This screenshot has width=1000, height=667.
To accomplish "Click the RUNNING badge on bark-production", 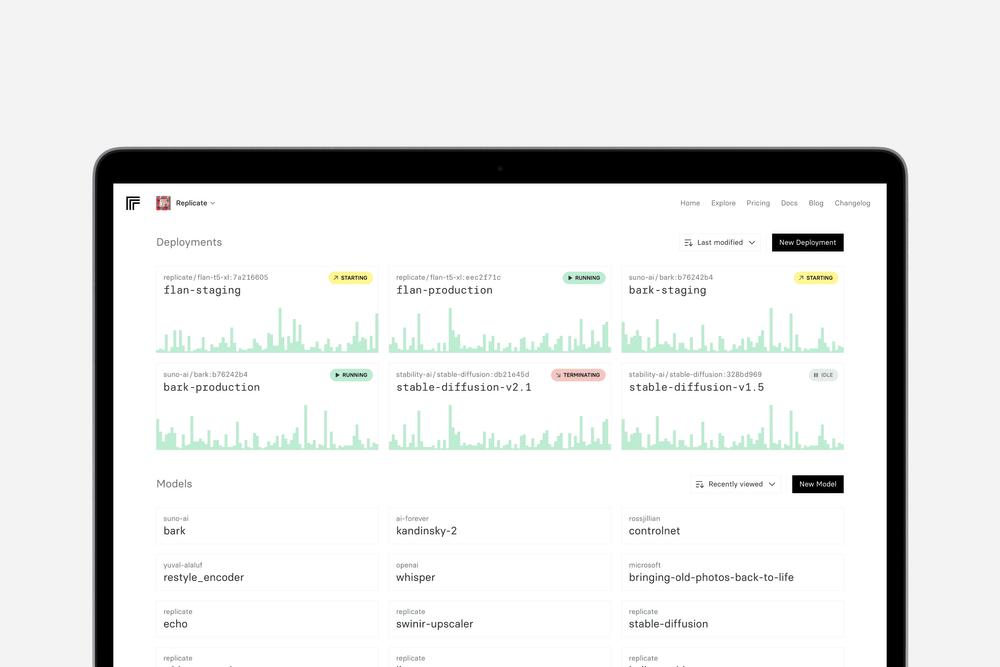I will 351,375.
